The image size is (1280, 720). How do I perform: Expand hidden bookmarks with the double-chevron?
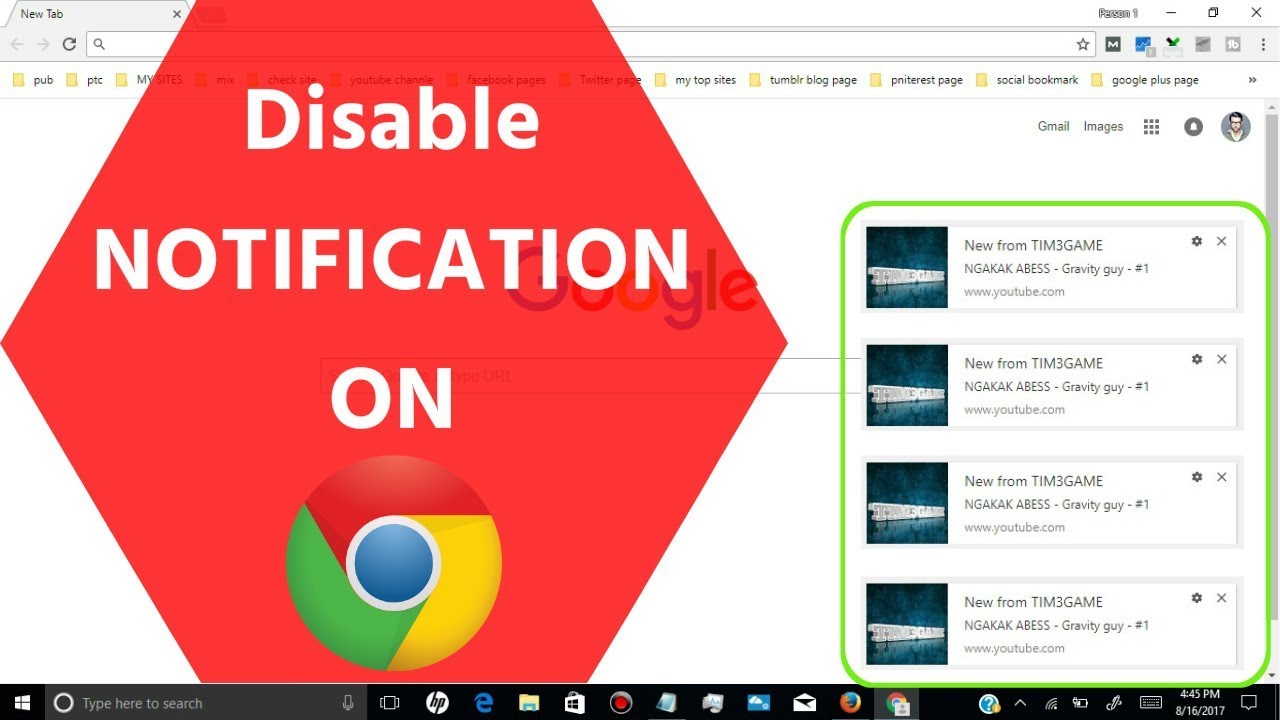[x=1253, y=80]
